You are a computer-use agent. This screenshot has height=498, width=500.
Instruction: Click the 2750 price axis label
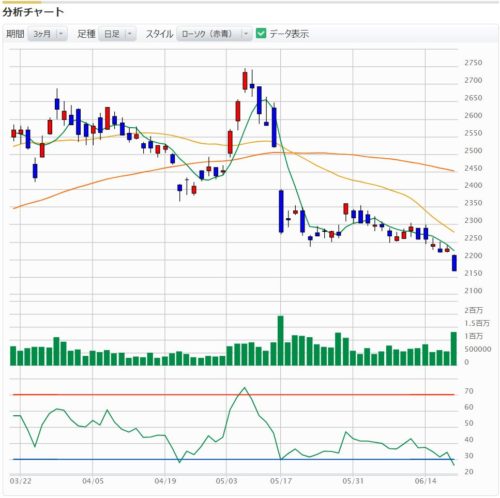tap(473, 63)
